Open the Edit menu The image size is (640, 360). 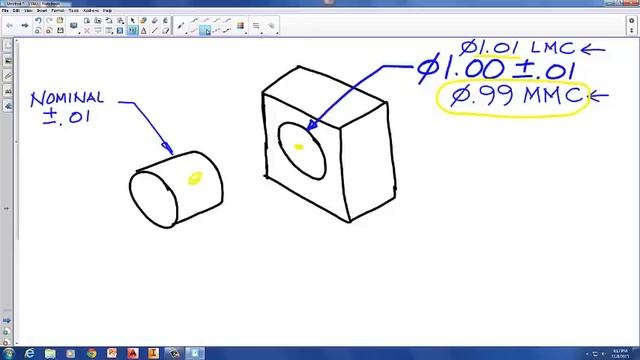(x=16, y=11)
